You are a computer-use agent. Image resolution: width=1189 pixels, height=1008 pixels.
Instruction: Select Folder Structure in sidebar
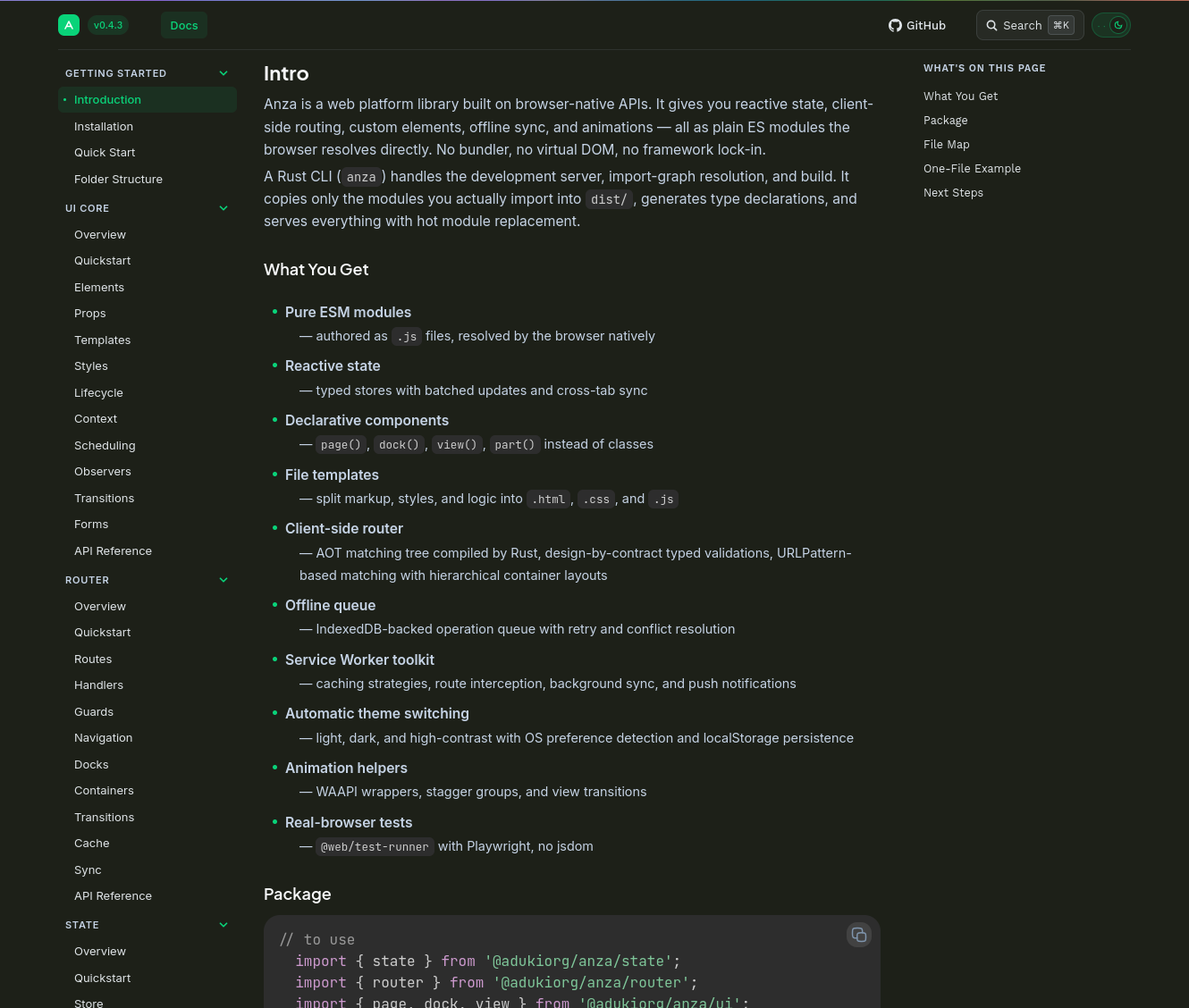point(118,180)
